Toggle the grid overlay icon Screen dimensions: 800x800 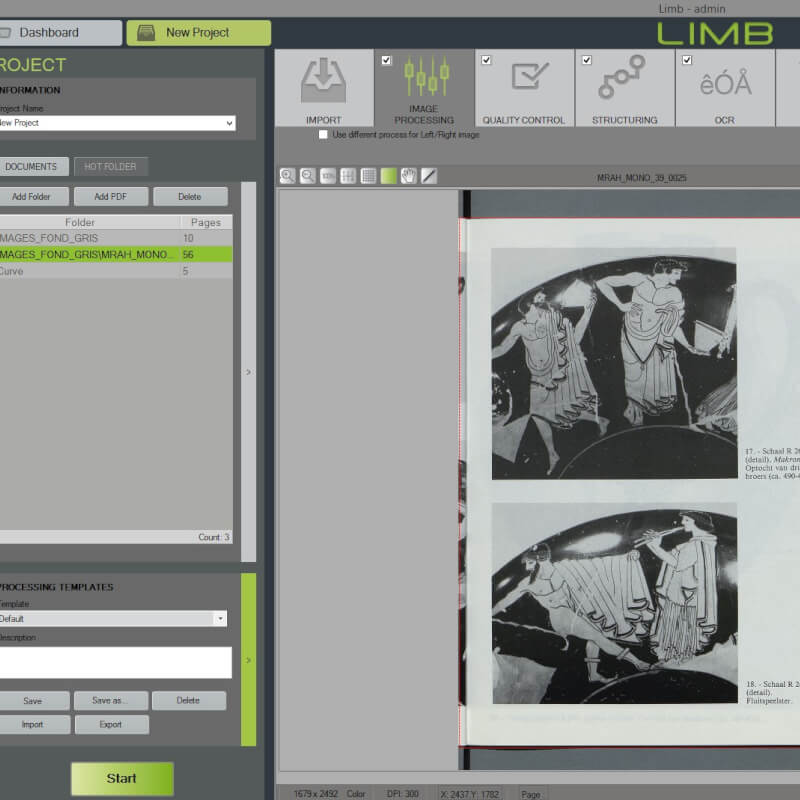(368, 176)
